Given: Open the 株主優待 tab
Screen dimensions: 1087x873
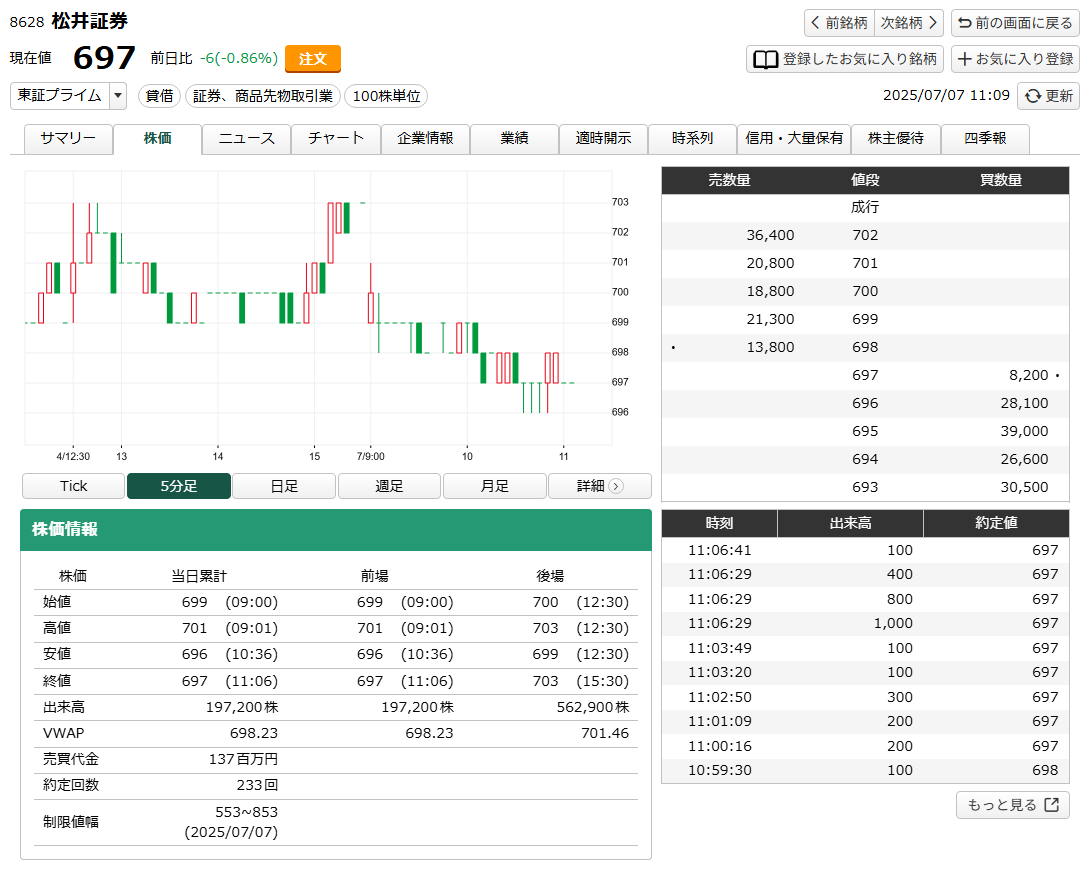Looking at the screenshot, I should pyautogui.click(x=896, y=139).
